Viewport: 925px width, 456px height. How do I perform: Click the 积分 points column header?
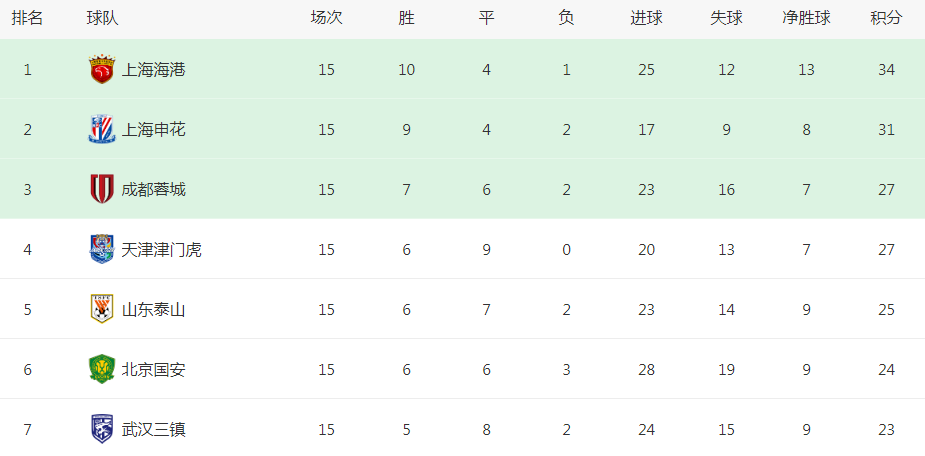coord(886,18)
